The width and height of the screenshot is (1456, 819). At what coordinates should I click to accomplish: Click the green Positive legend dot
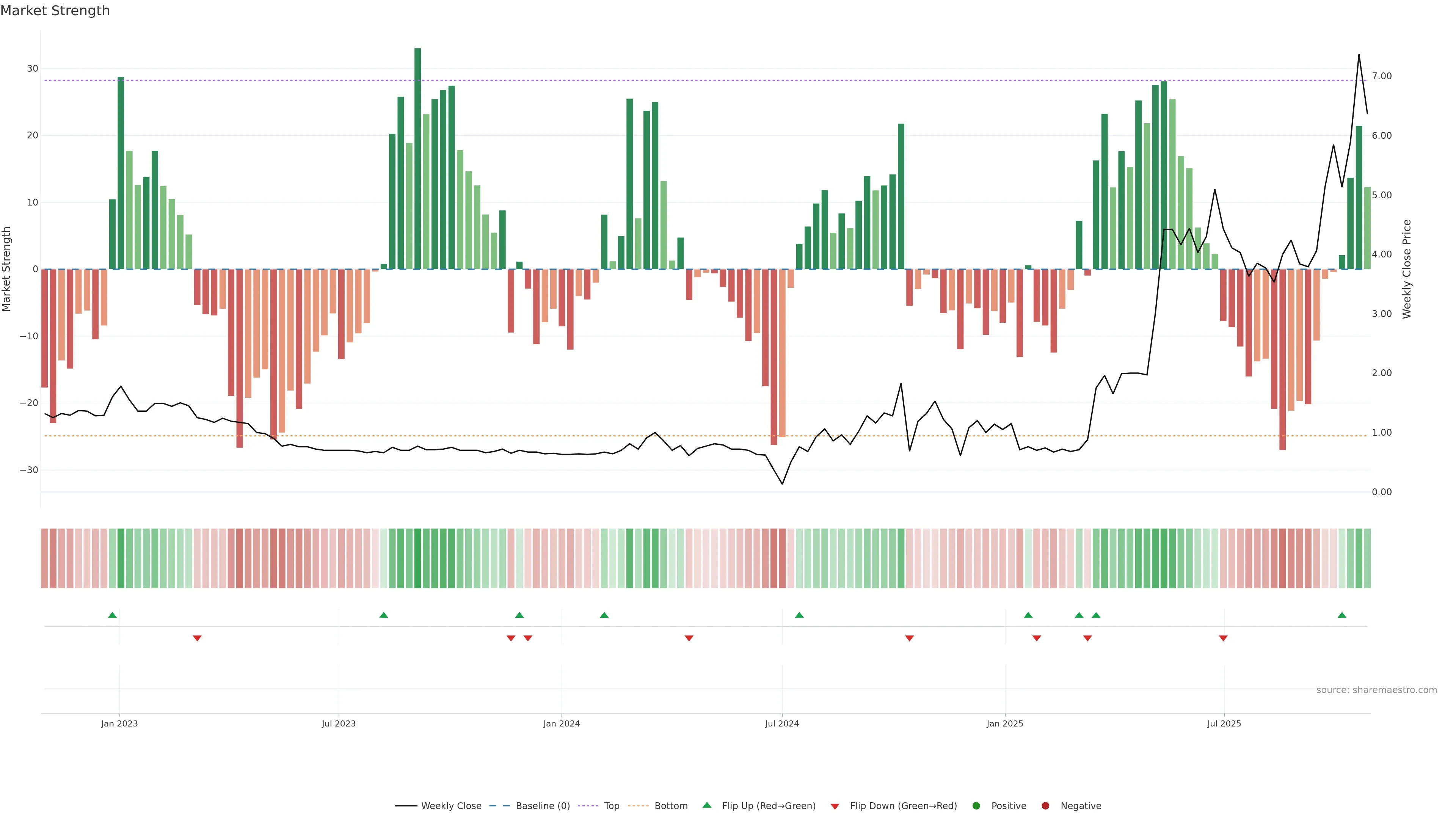976,806
